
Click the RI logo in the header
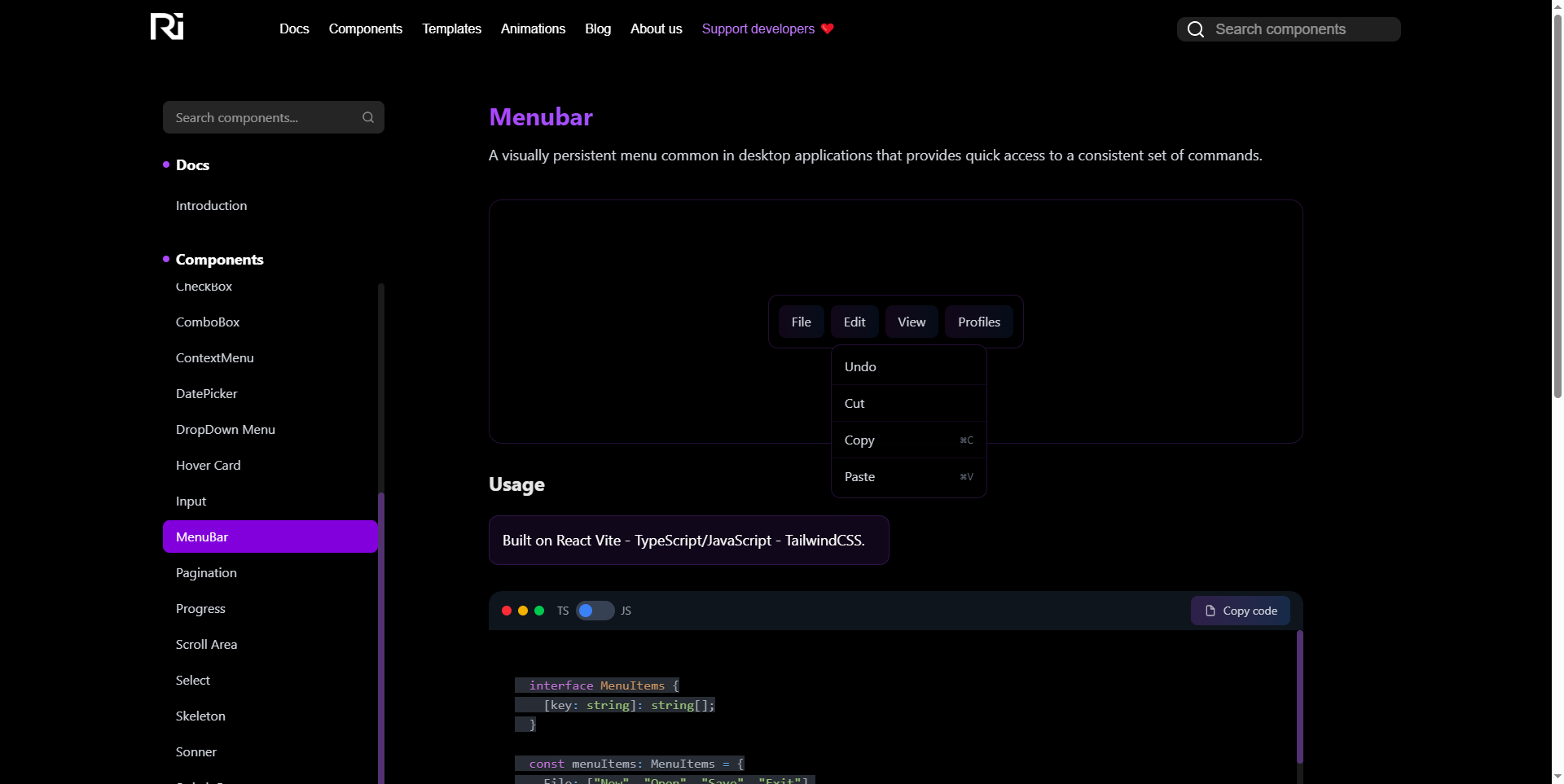[167, 26]
